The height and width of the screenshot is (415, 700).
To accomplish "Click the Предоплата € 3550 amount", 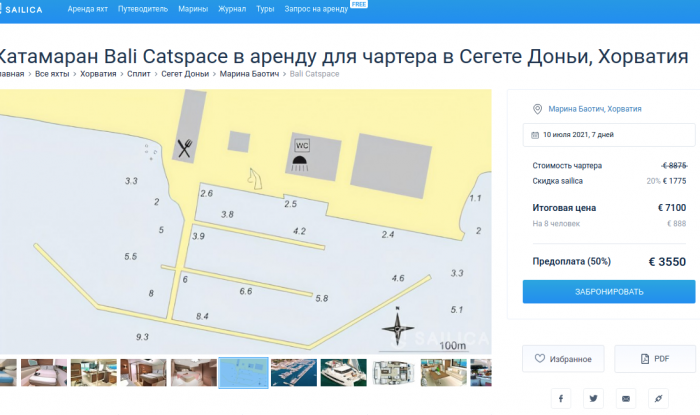I will [667, 262].
